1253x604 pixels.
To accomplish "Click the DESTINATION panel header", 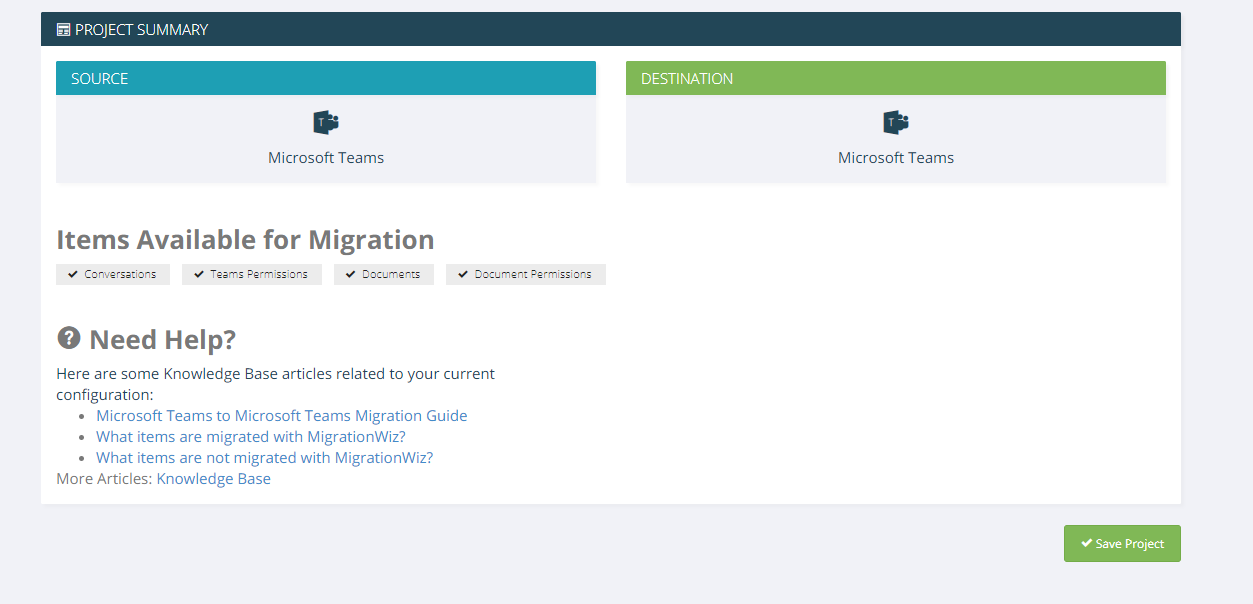I will click(x=896, y=78).
